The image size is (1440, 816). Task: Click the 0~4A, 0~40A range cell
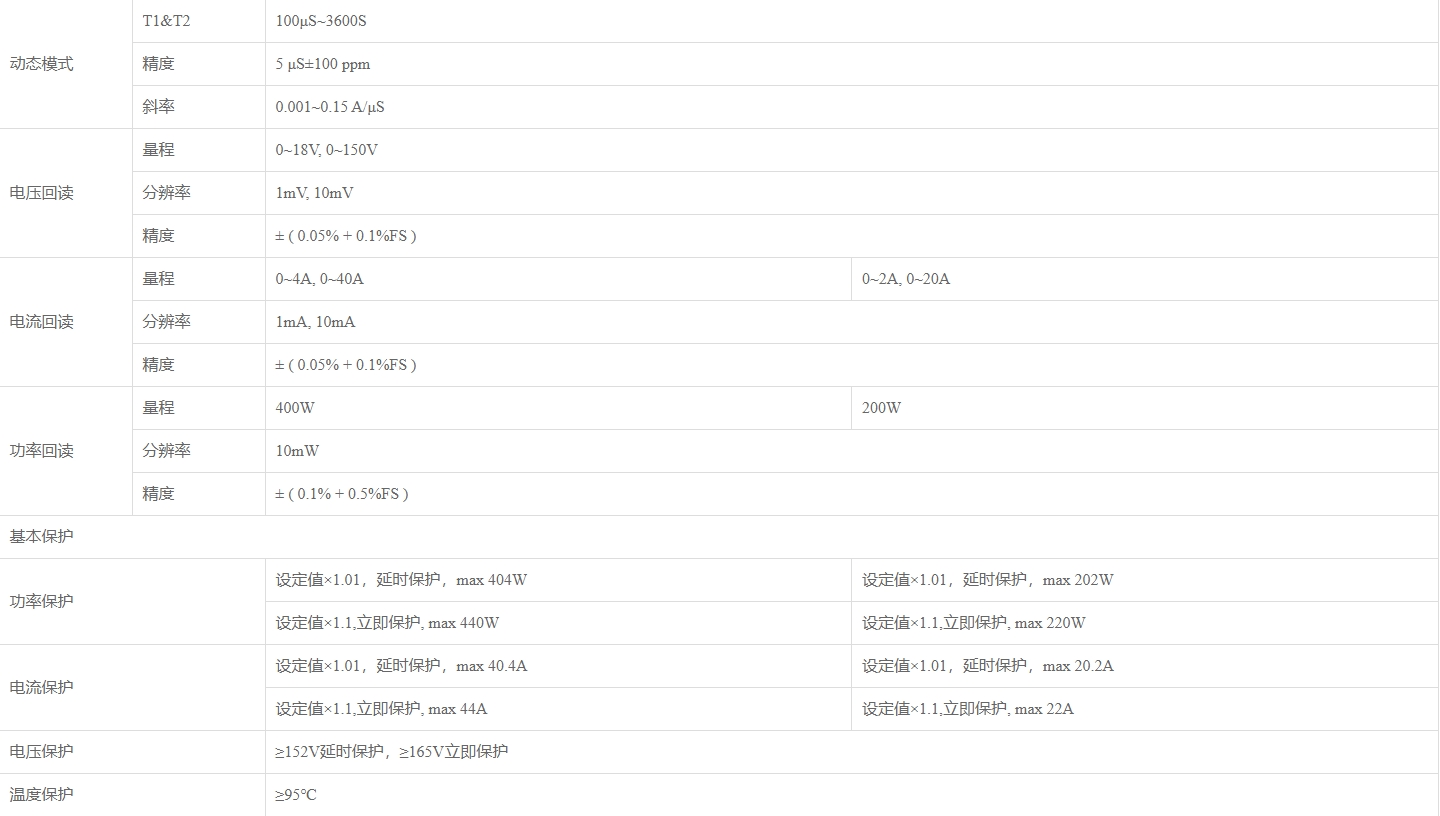[x=558, y=279]
